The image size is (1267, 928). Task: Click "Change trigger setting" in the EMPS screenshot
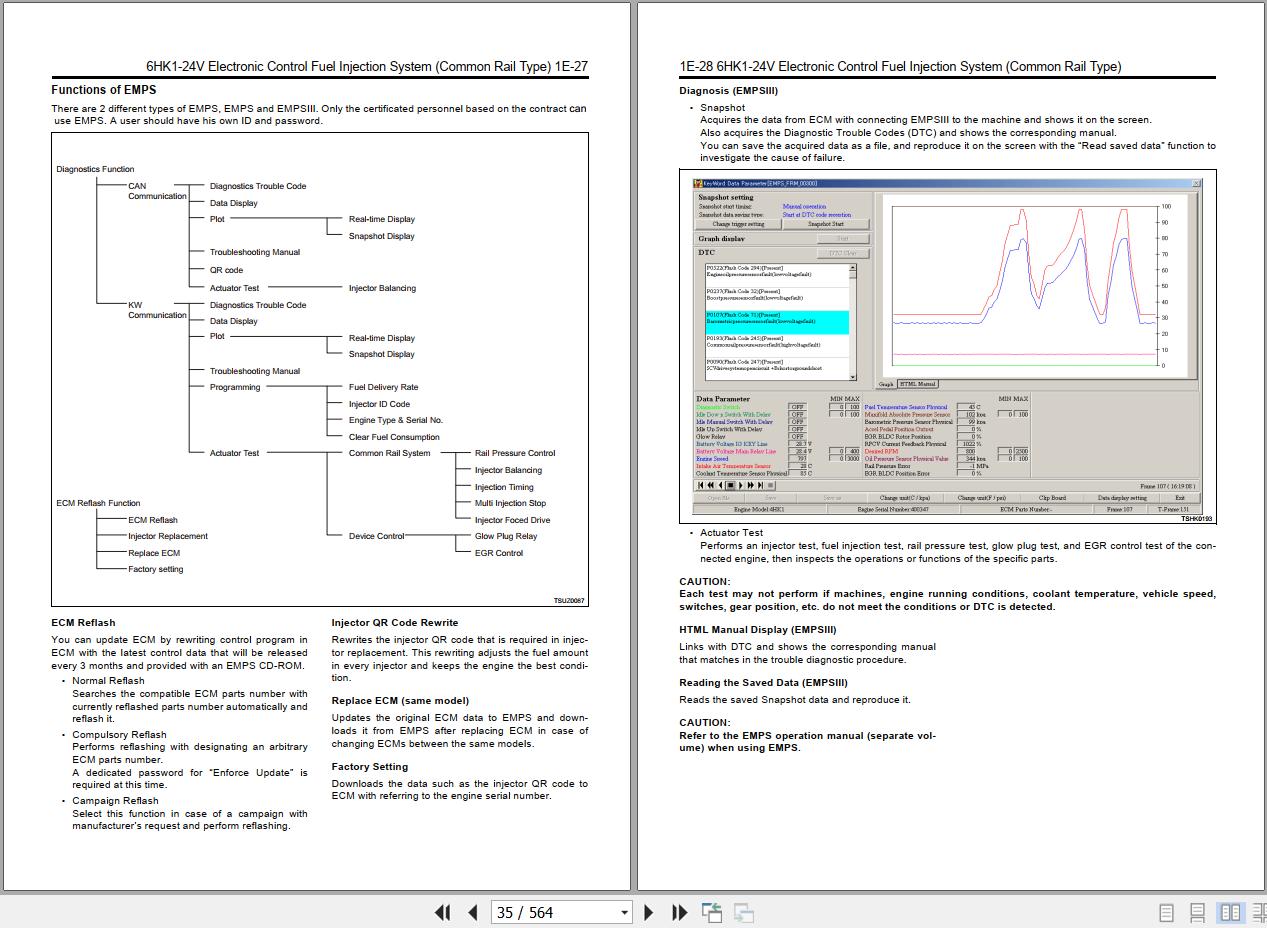click(x=738, y=224)
